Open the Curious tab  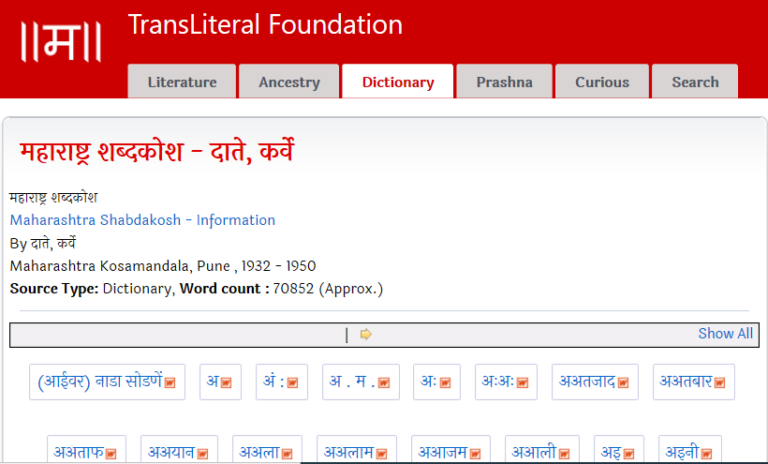(x=602, y=82)
